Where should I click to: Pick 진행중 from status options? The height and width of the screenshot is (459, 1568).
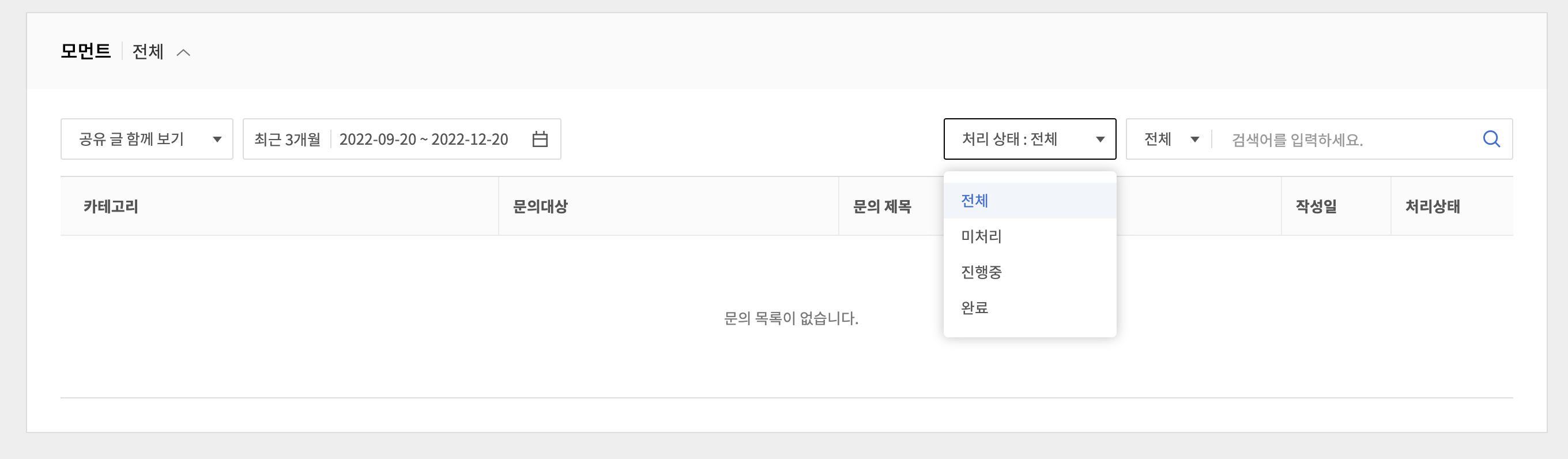pos(981,272)
